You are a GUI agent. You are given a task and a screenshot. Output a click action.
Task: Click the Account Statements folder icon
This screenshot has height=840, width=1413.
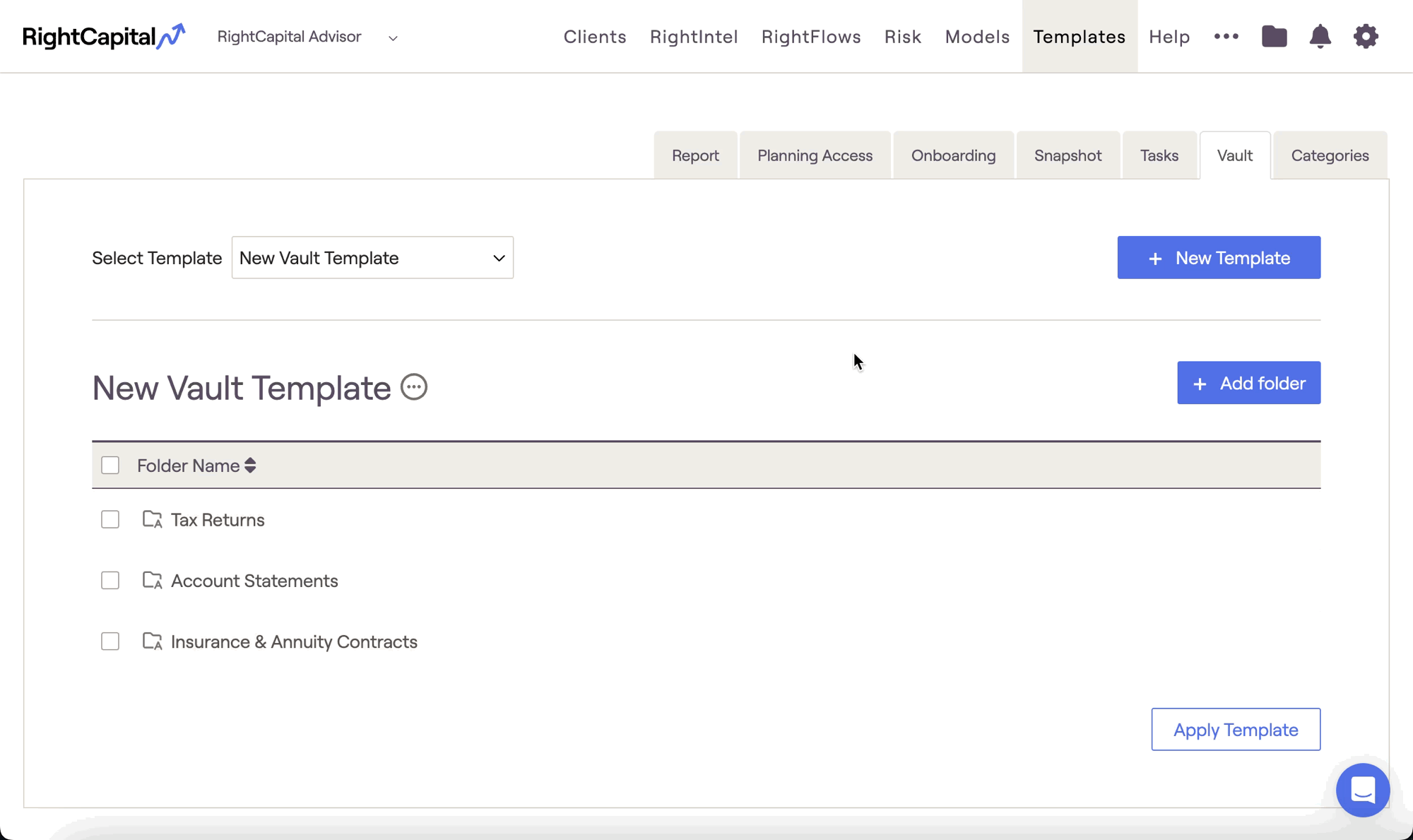coord(152,580)
